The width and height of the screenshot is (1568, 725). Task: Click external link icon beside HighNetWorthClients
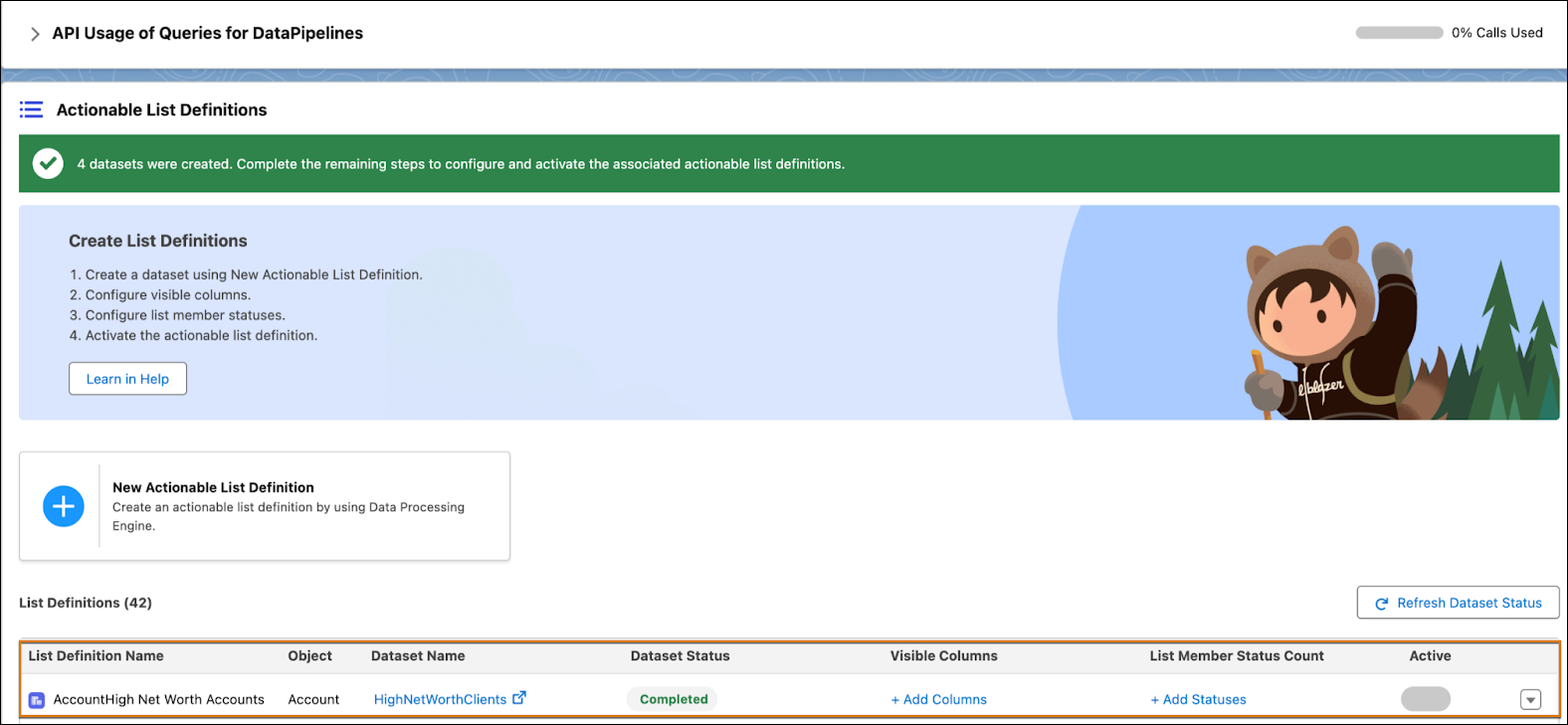point(519,698)
